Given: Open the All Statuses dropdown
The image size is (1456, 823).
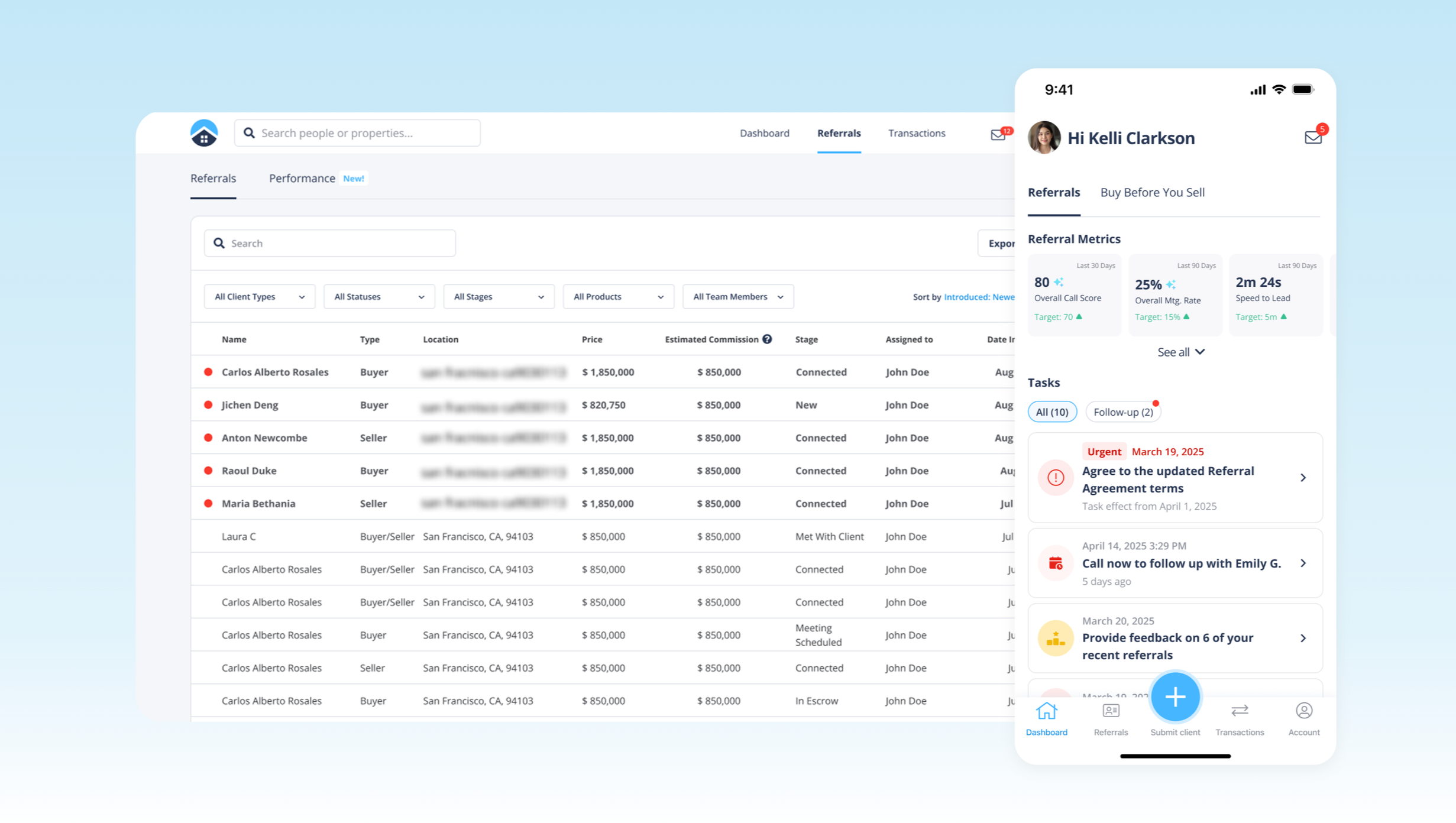Looking at the screenshot, I should pos(379,297).
